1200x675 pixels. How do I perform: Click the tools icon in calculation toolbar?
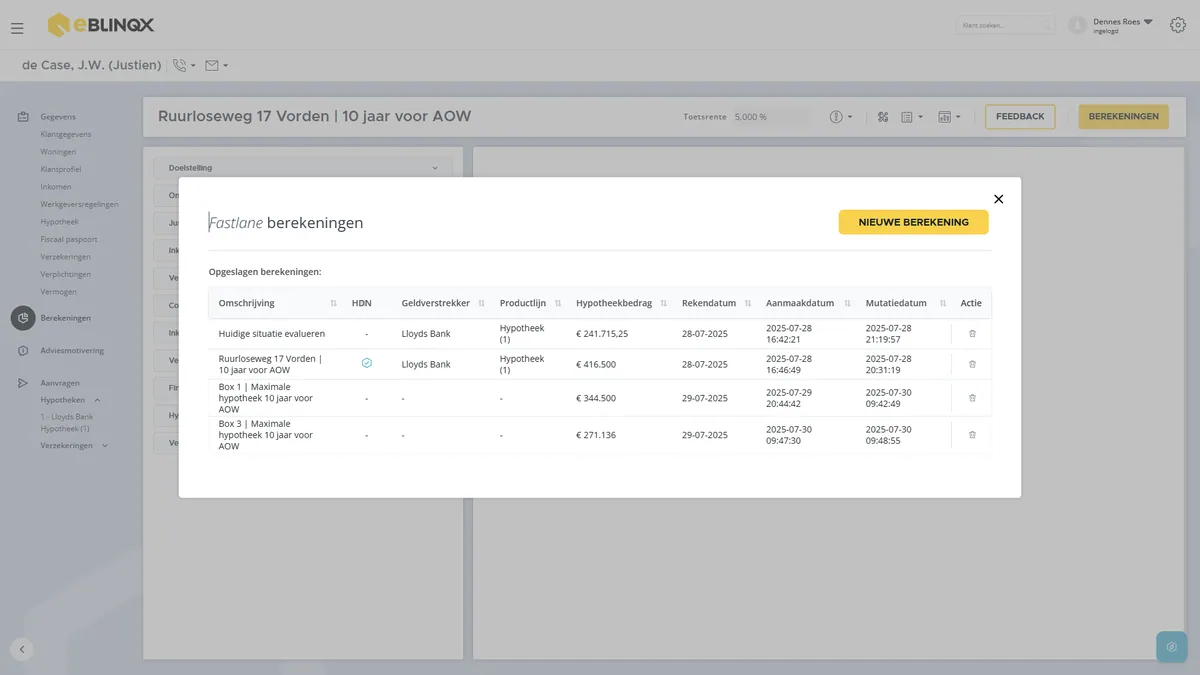(883, 117)
